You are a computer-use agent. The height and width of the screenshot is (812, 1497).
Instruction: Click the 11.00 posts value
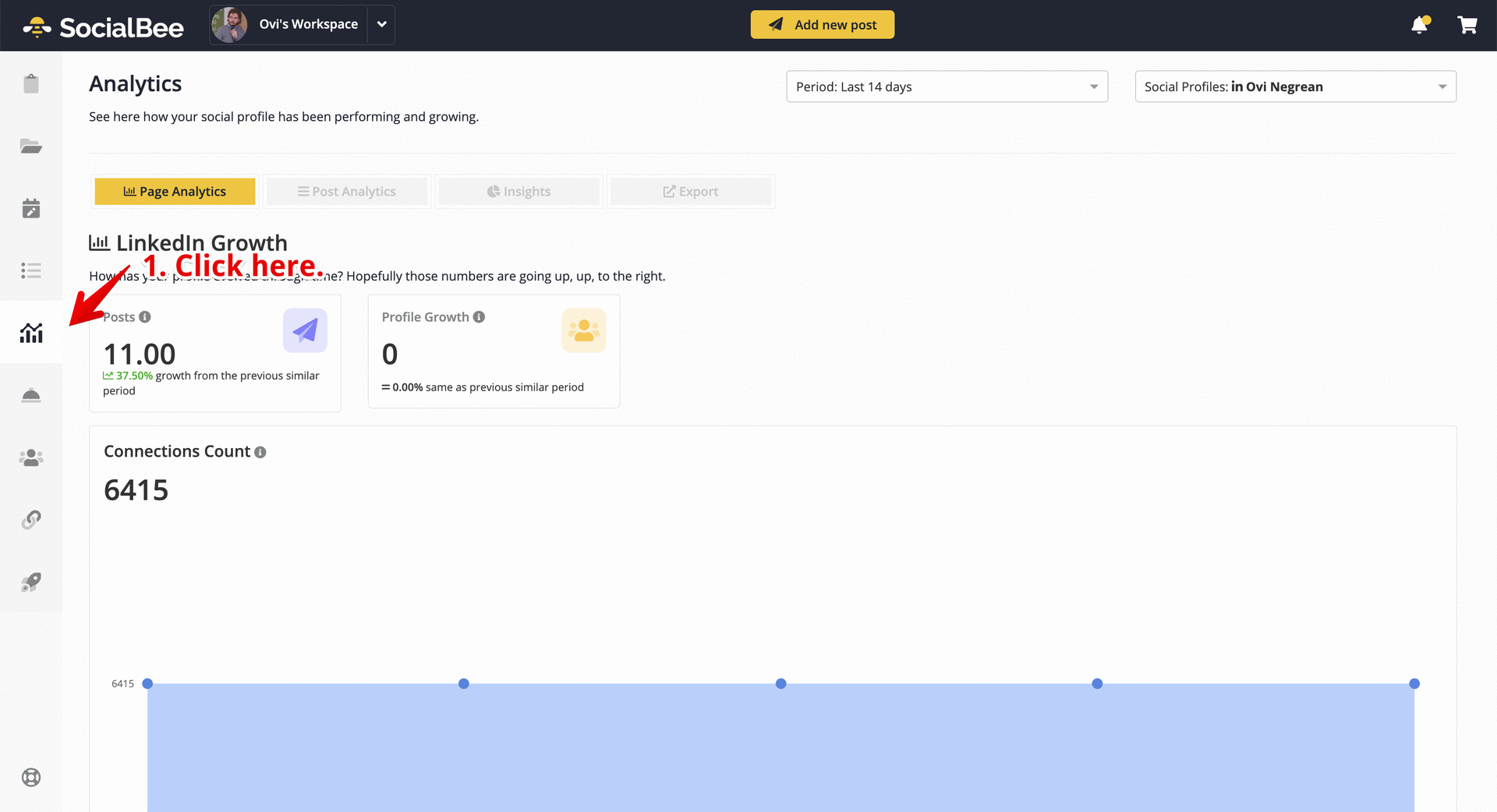point(140,355)
